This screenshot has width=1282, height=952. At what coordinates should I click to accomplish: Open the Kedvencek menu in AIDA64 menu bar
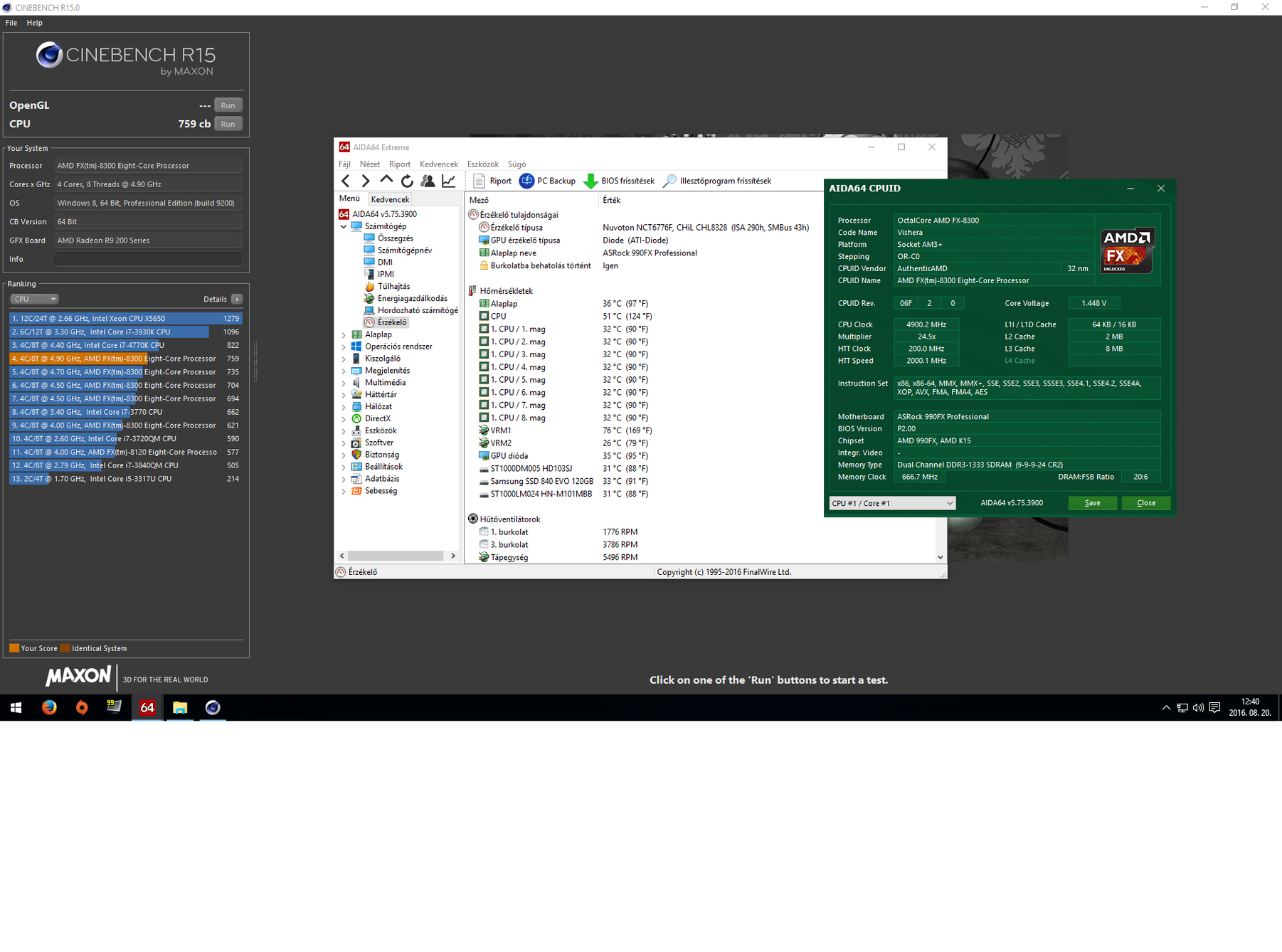coord(439,164)
